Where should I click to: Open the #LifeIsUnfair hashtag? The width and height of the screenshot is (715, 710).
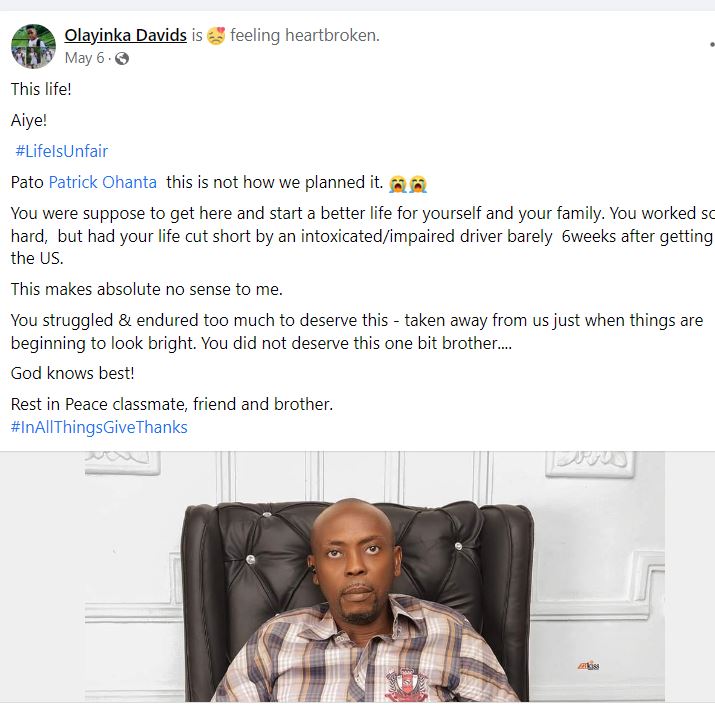pos(62,151)
